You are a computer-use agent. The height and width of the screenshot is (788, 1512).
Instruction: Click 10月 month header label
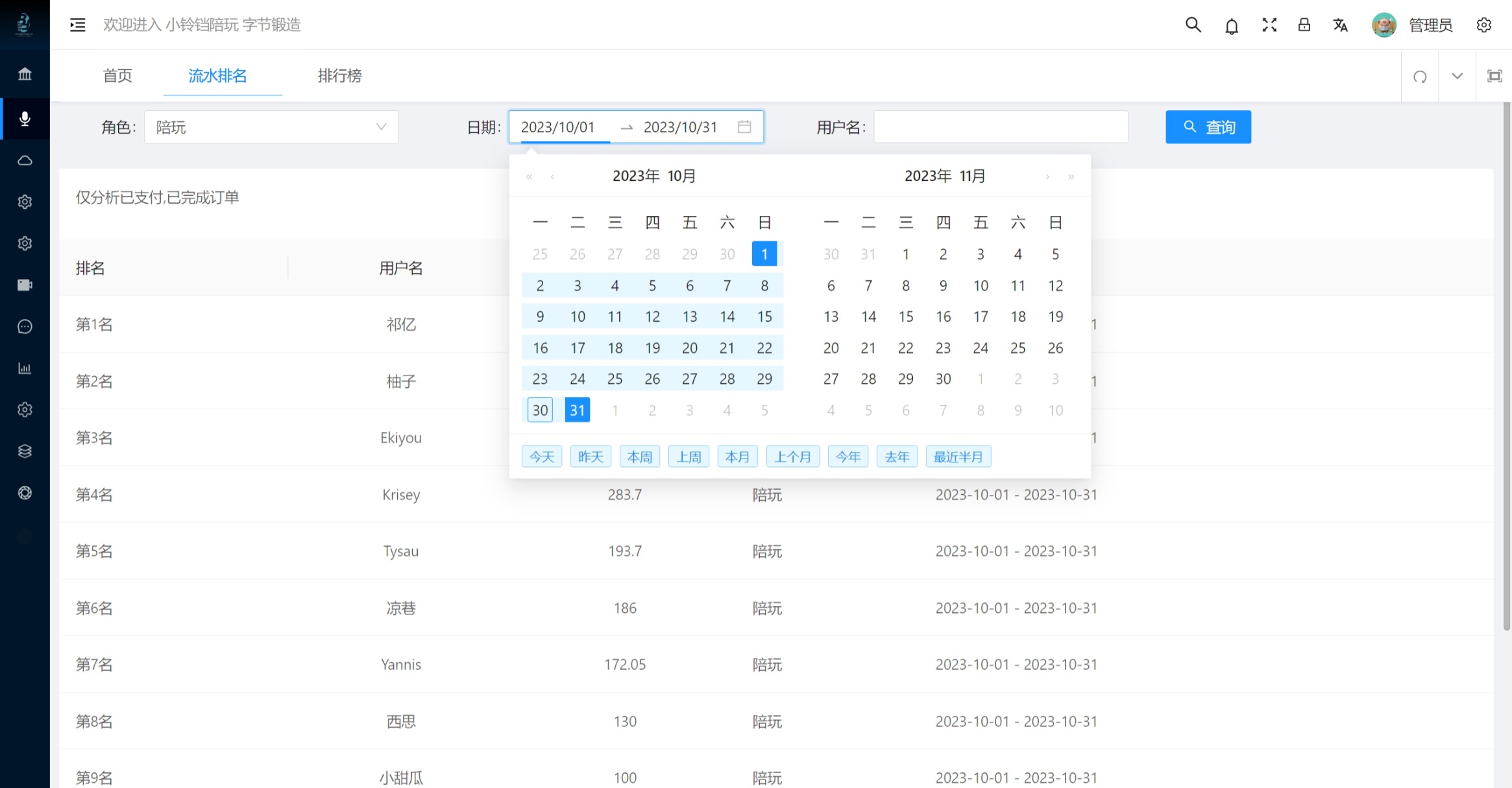(681, 176)
